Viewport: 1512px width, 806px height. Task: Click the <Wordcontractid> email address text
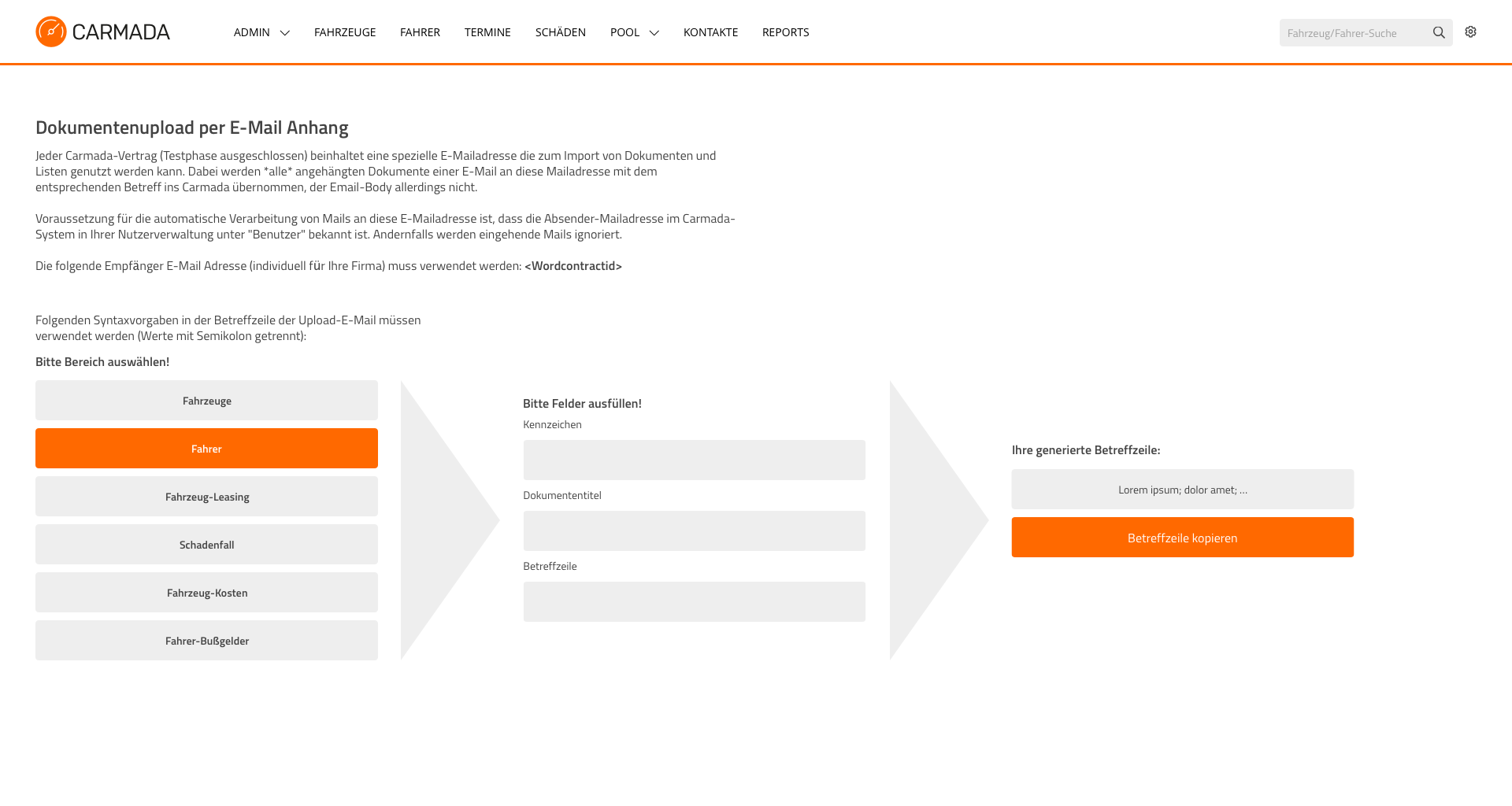pyautogui.click(x=573, y=266)
